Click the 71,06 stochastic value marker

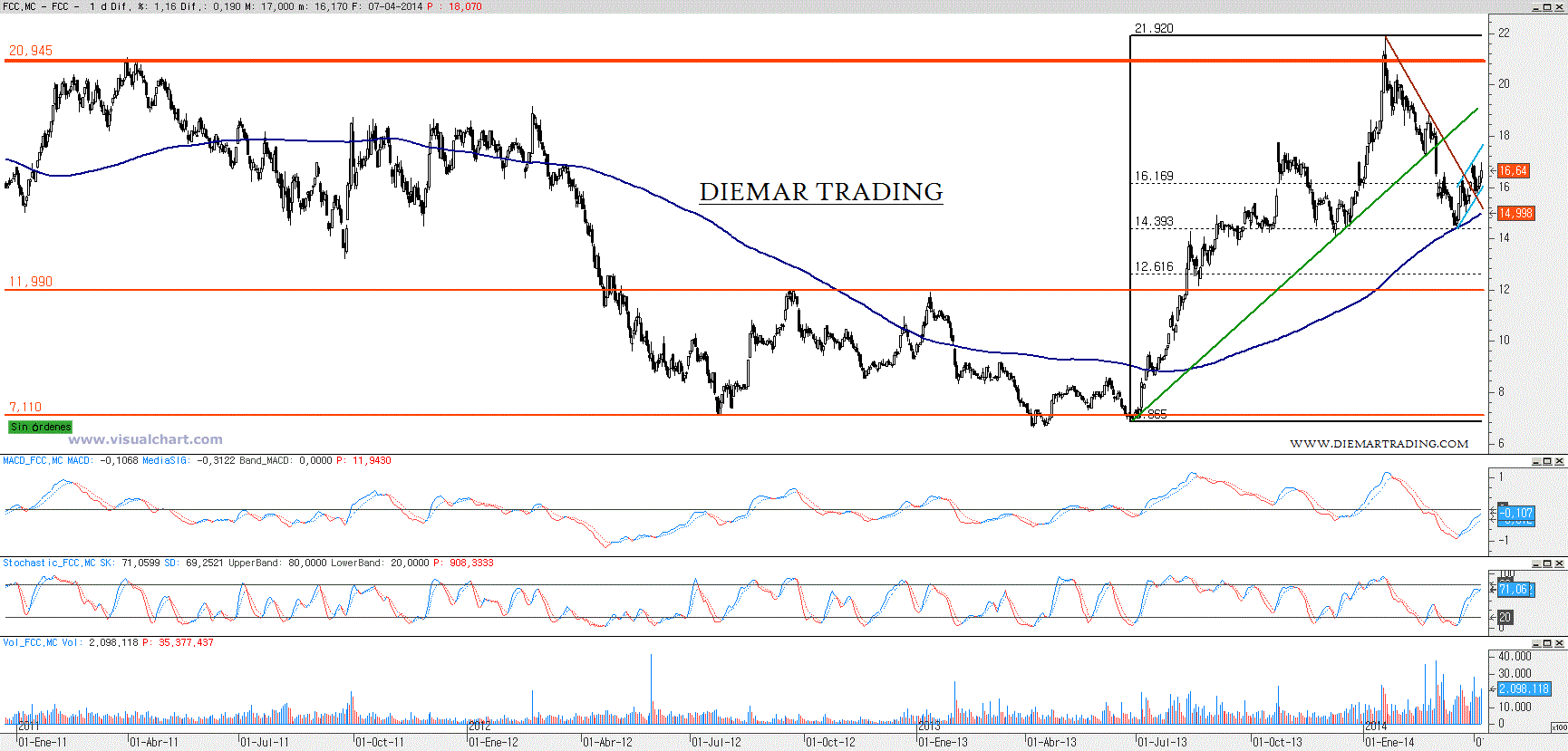pos(1514,589)
